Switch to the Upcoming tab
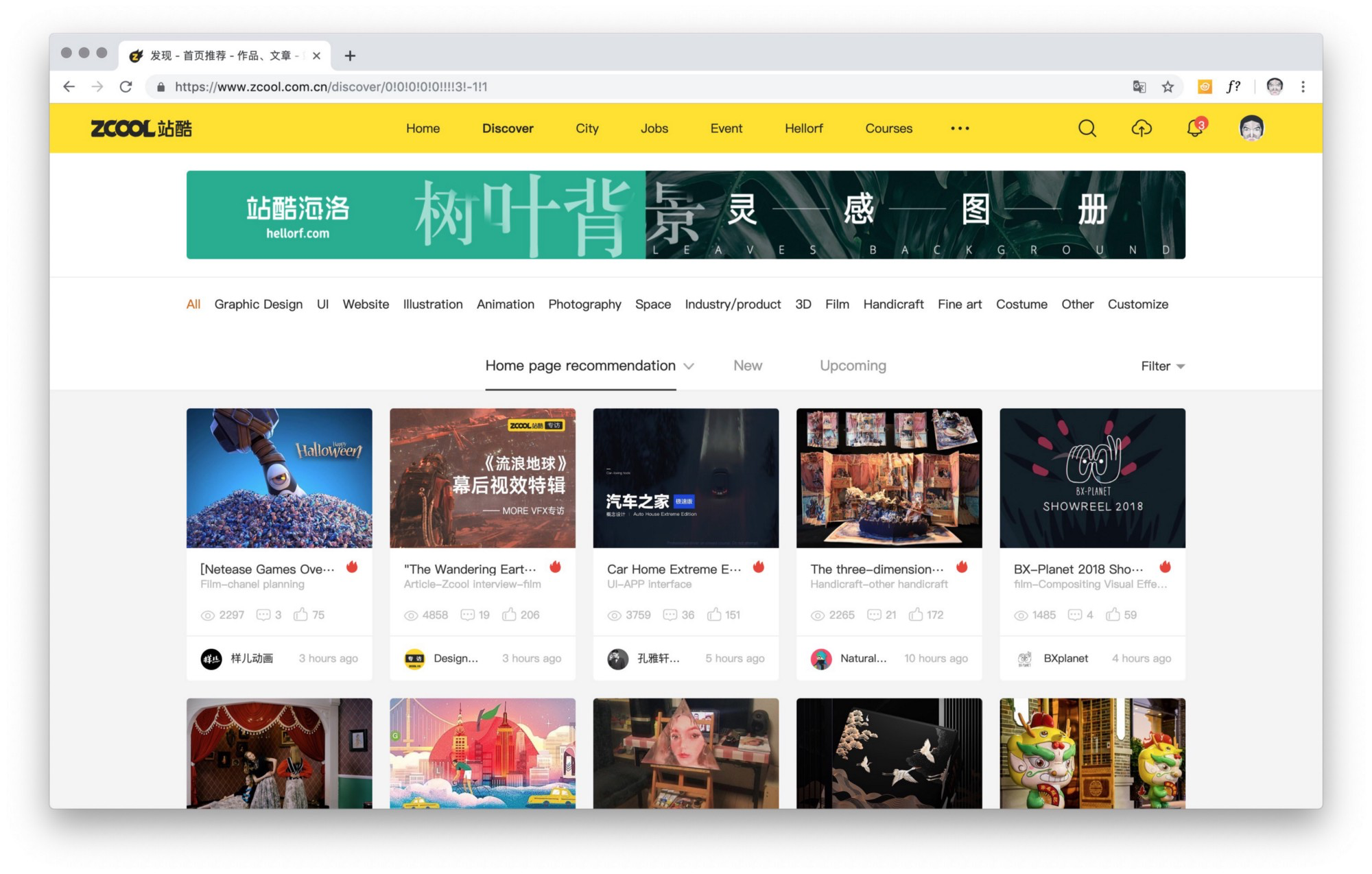Image resolution: width=1372 pixels, height=874 pixels. pos(853,366)
